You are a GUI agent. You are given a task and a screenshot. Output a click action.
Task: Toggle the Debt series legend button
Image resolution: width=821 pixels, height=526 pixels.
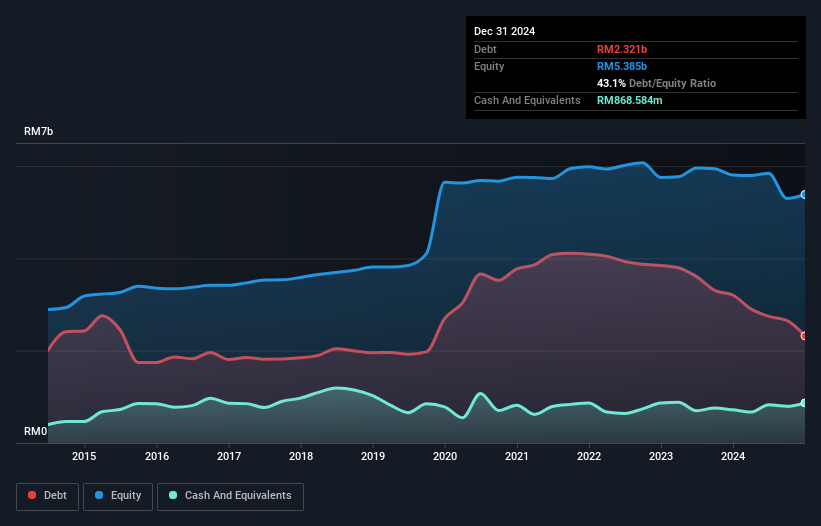[x=48, y=496]
